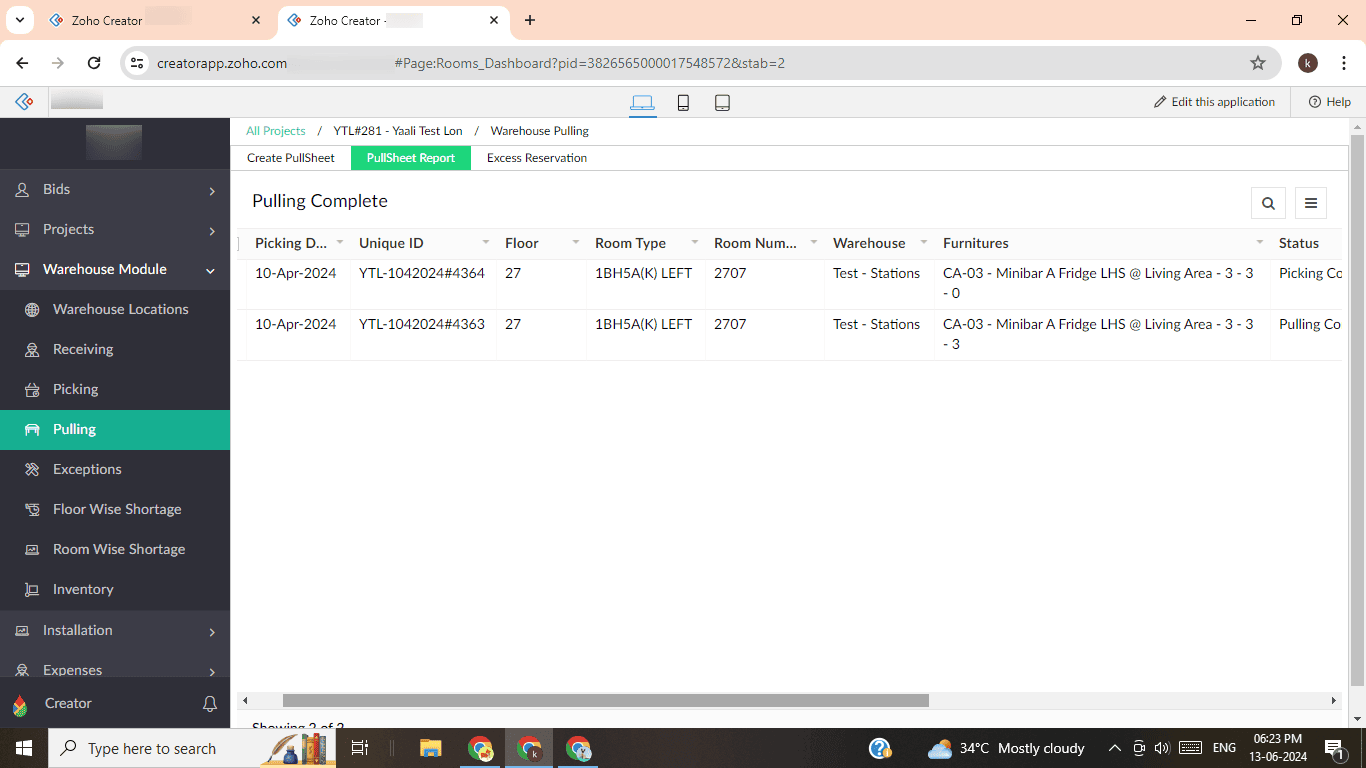Open the Create PullSheet tab
Viewport: 1366px width, 768px height.
click(x=291, y=158)
